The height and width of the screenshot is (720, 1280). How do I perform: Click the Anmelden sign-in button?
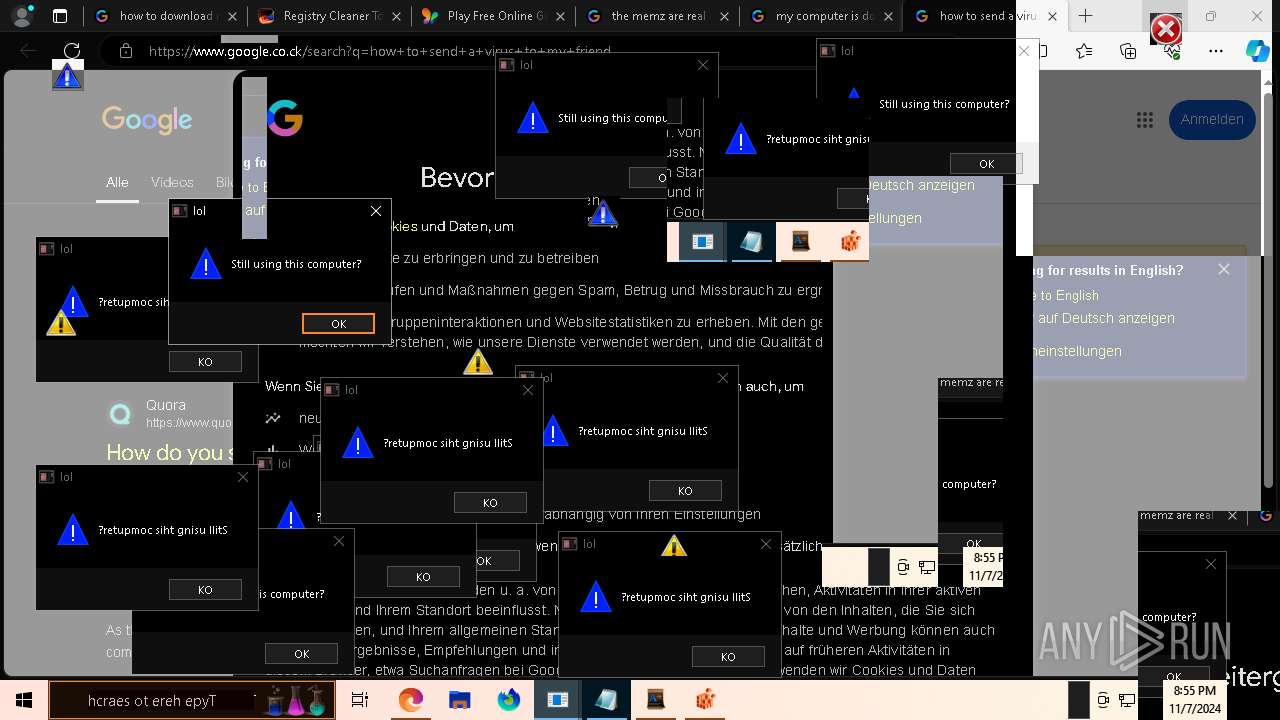click(1212, 119)
